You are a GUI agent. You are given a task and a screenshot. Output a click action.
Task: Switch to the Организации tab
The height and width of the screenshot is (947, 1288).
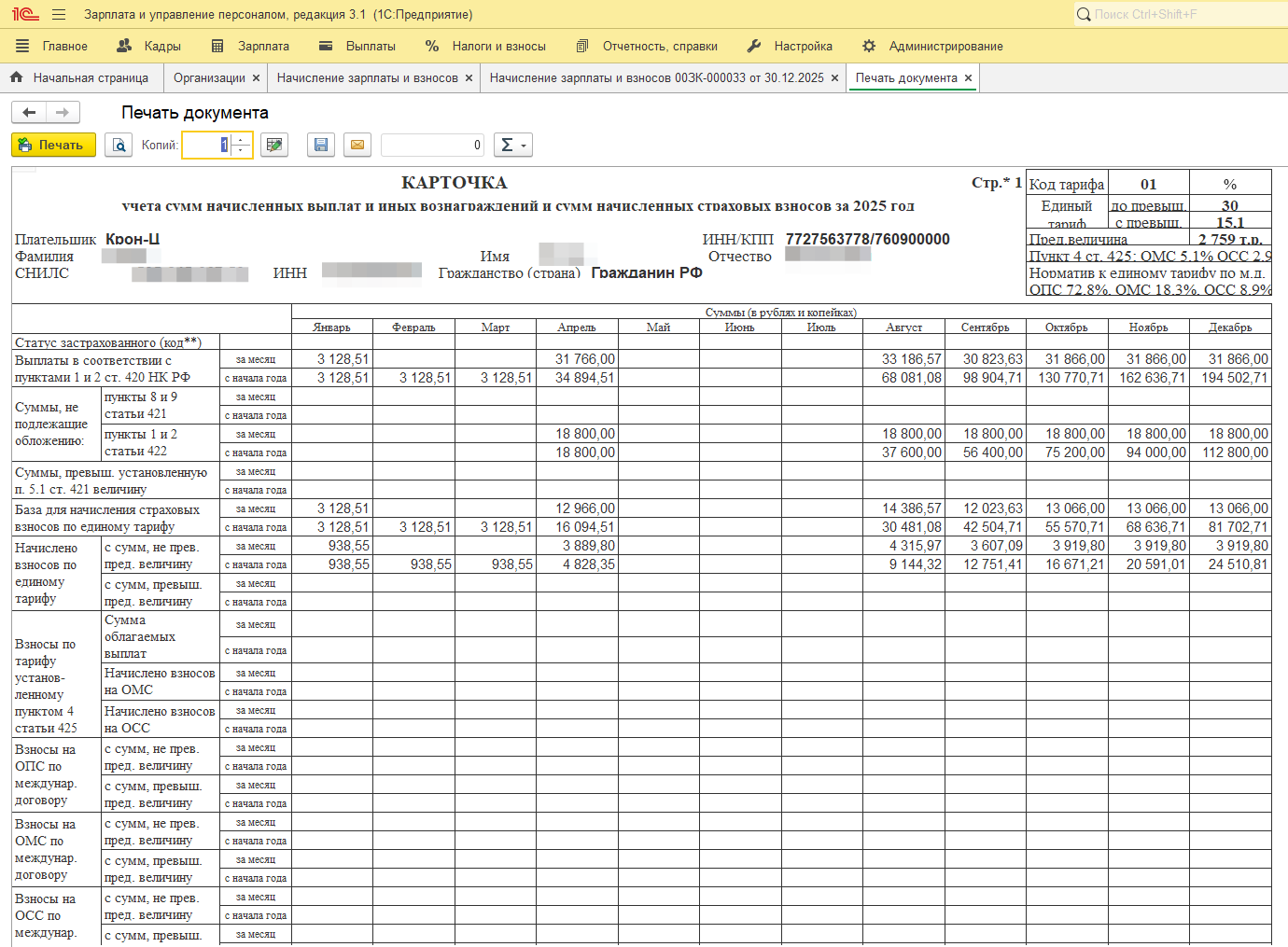209,78
